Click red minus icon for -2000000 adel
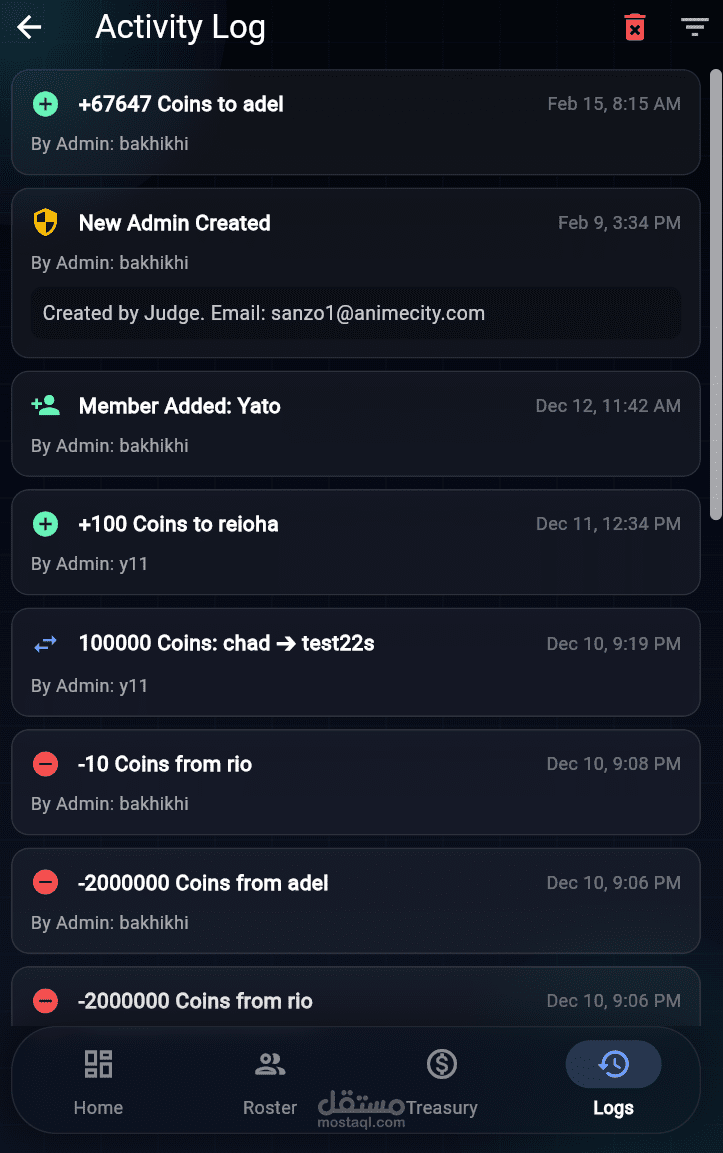The height and width of the screenshot is (1153, 723). point(45,882)
